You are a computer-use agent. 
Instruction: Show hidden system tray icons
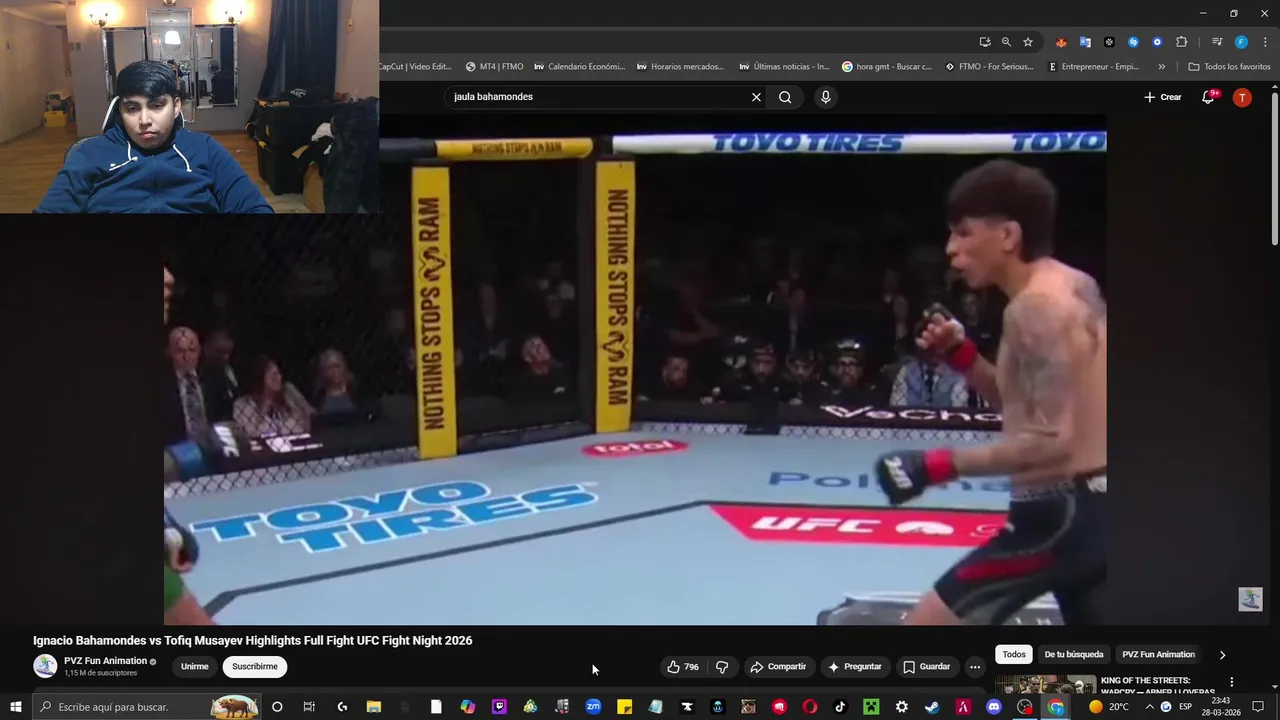pos(1149,707)
